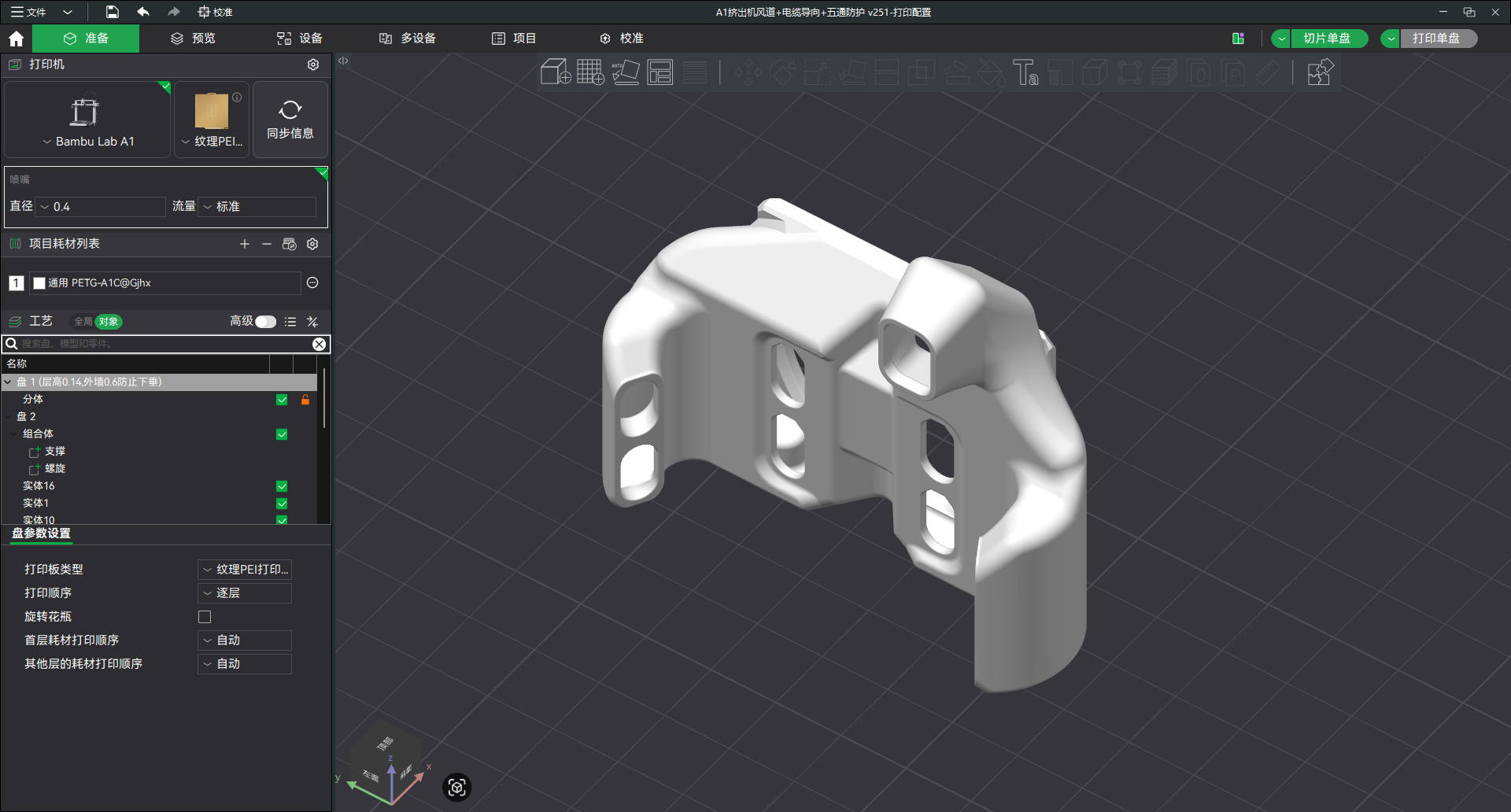Open the 流量 标准 flow dropdown
The width and height of the screenshot is (1511, 812).
pyautogui.click(x=258, y=207)
